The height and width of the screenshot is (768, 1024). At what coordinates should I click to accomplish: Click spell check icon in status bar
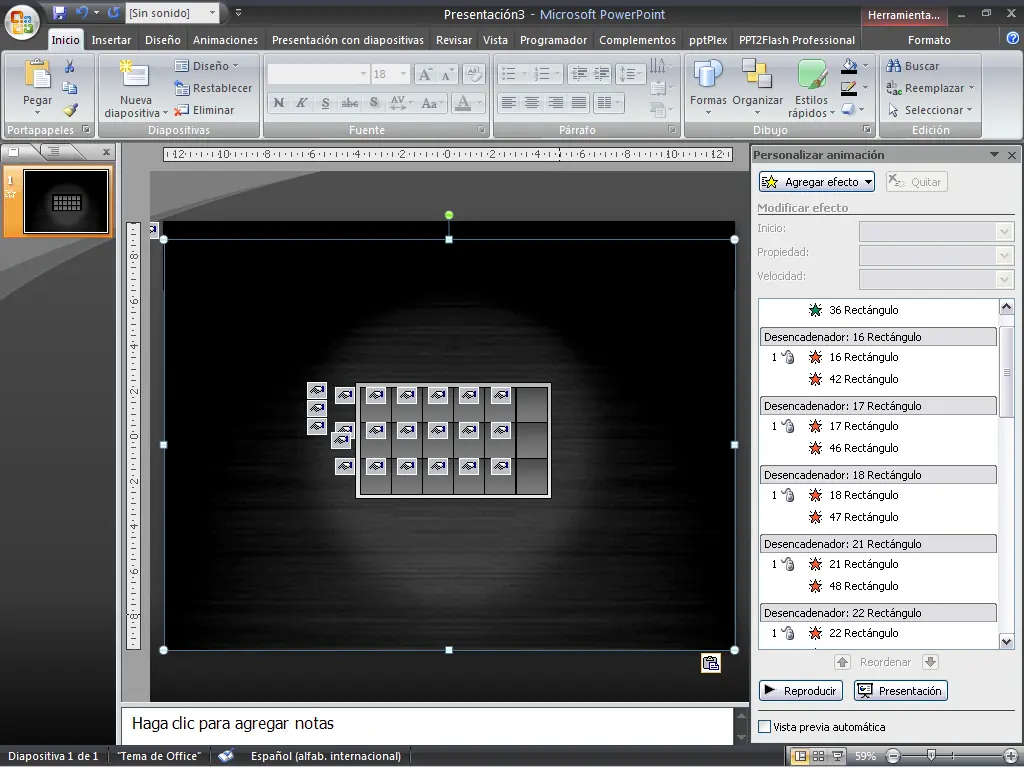(226, 756)
